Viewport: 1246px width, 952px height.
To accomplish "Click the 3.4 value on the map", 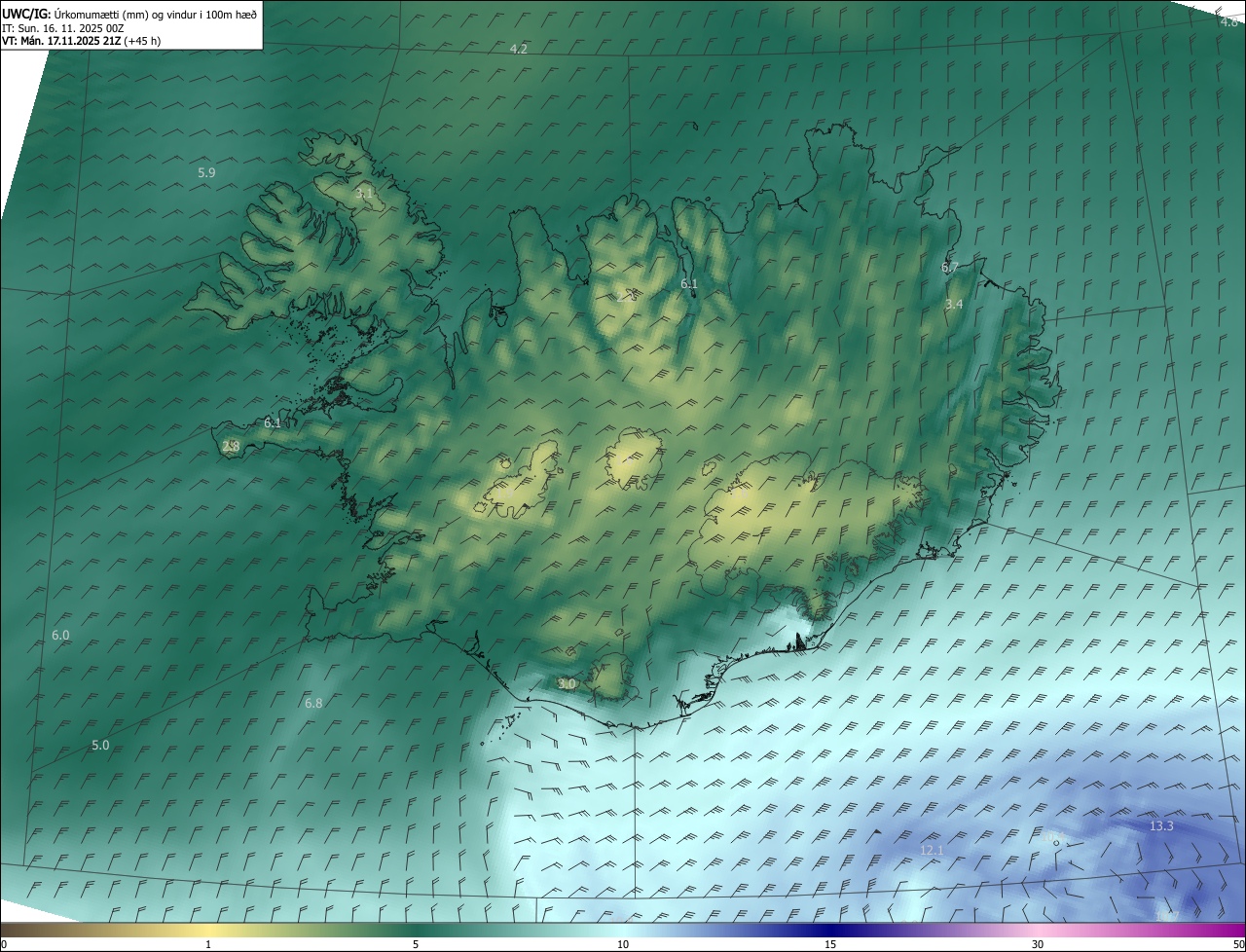I will [954, 305].
